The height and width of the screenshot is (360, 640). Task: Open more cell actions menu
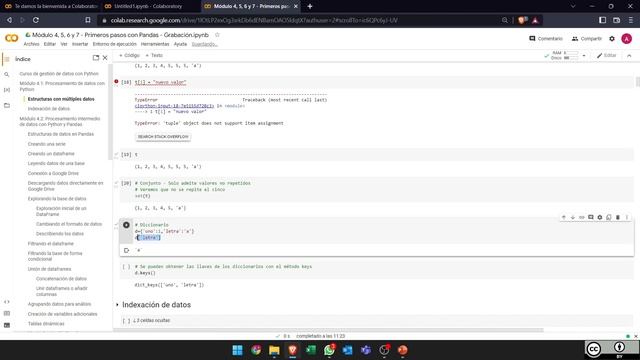(x=627, y=218)
